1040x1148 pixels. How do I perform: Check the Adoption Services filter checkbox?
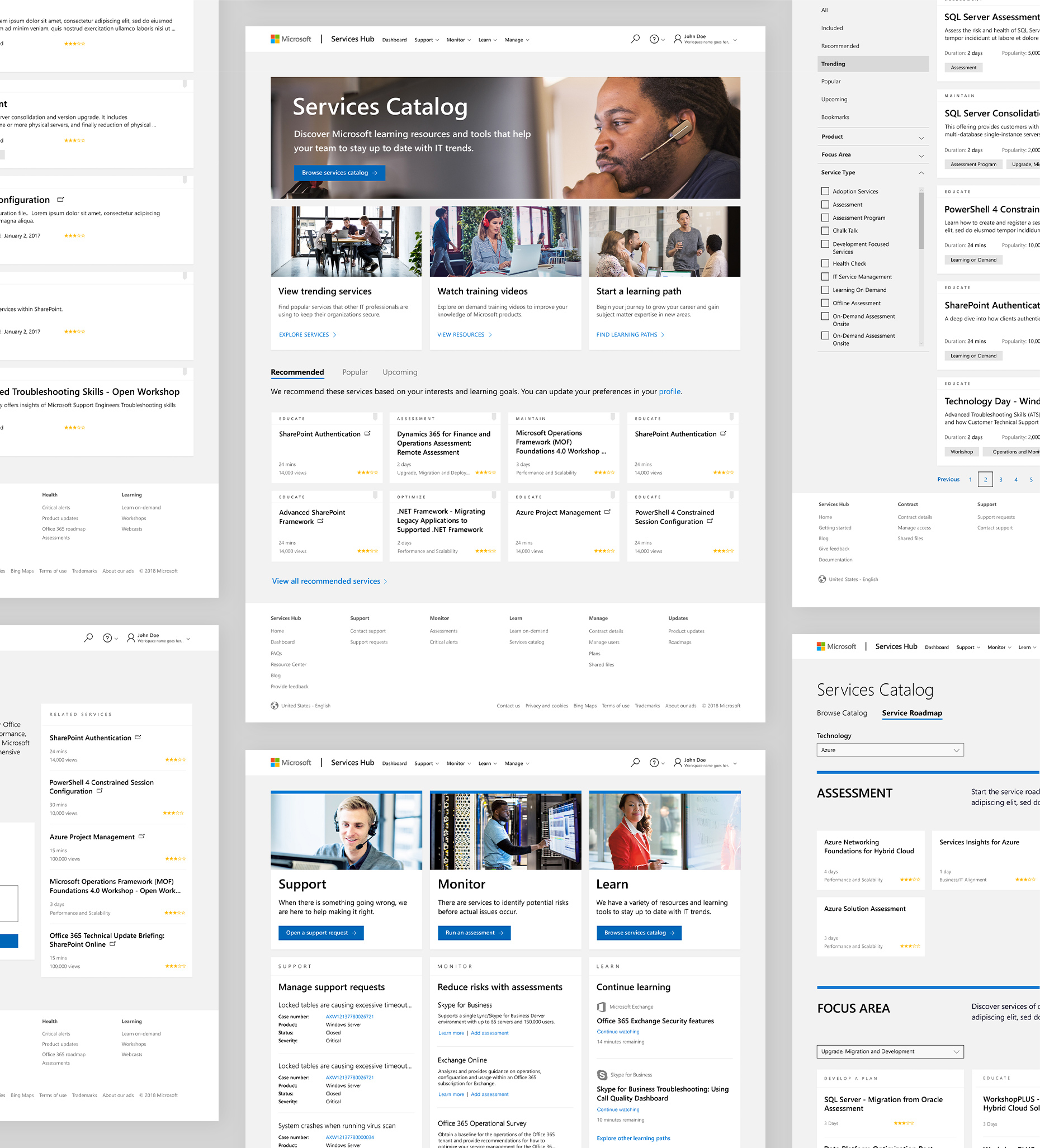click(x=825, y=191)
